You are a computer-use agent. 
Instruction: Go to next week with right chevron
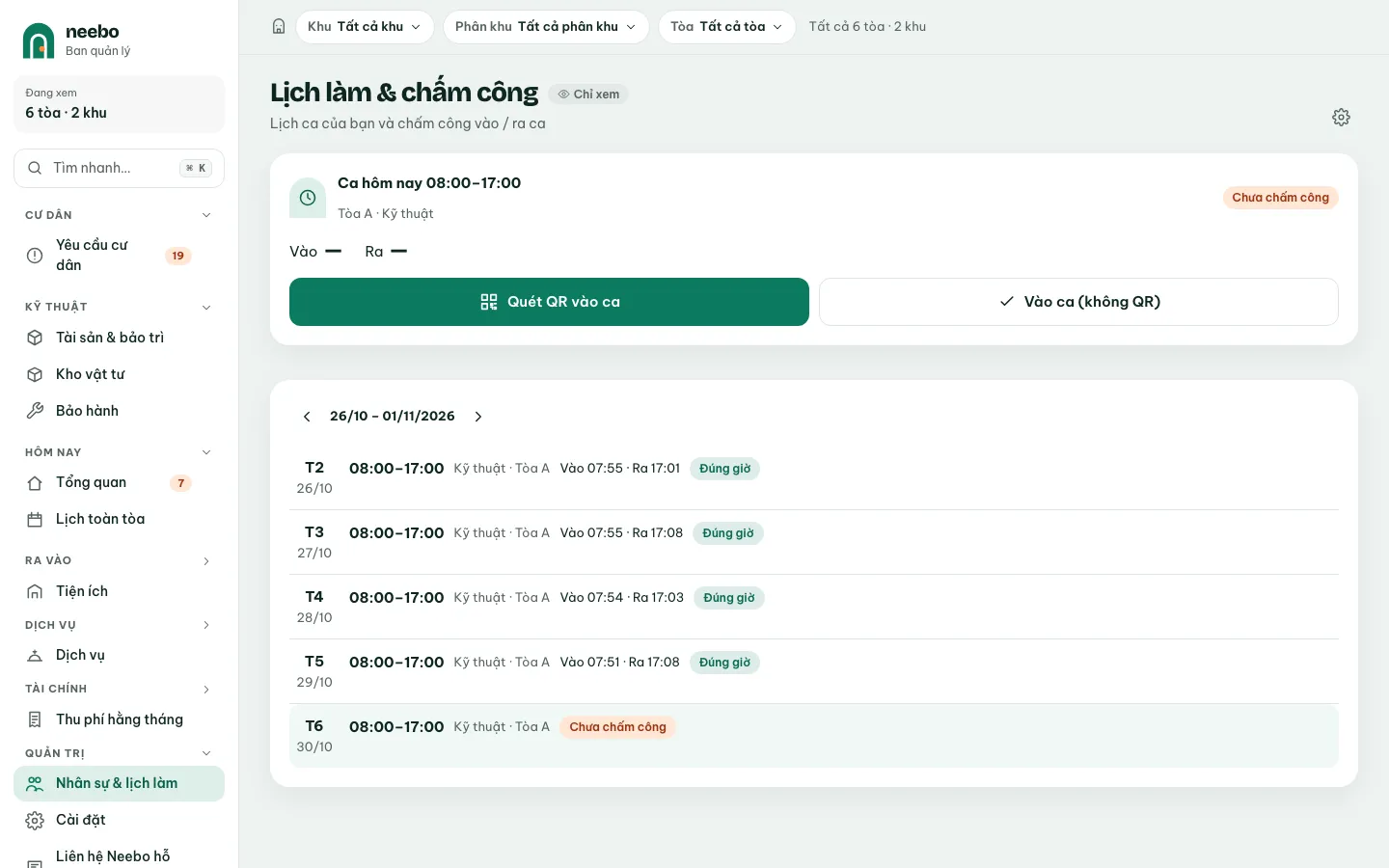[x=478, y=417]
